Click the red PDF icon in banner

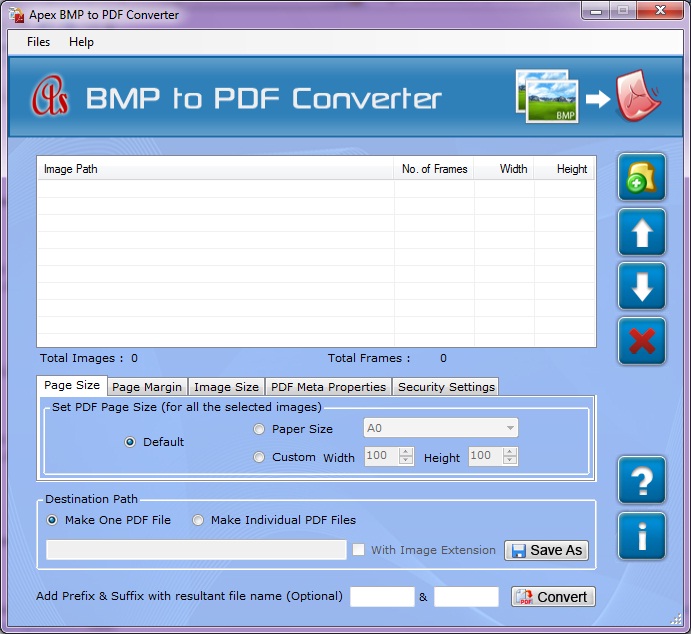638,95
